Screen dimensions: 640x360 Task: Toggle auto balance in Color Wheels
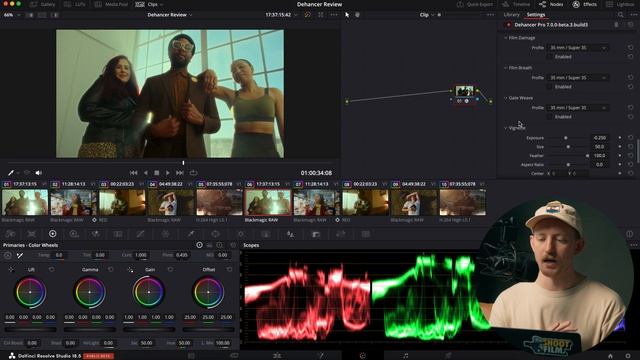[7, 256]
